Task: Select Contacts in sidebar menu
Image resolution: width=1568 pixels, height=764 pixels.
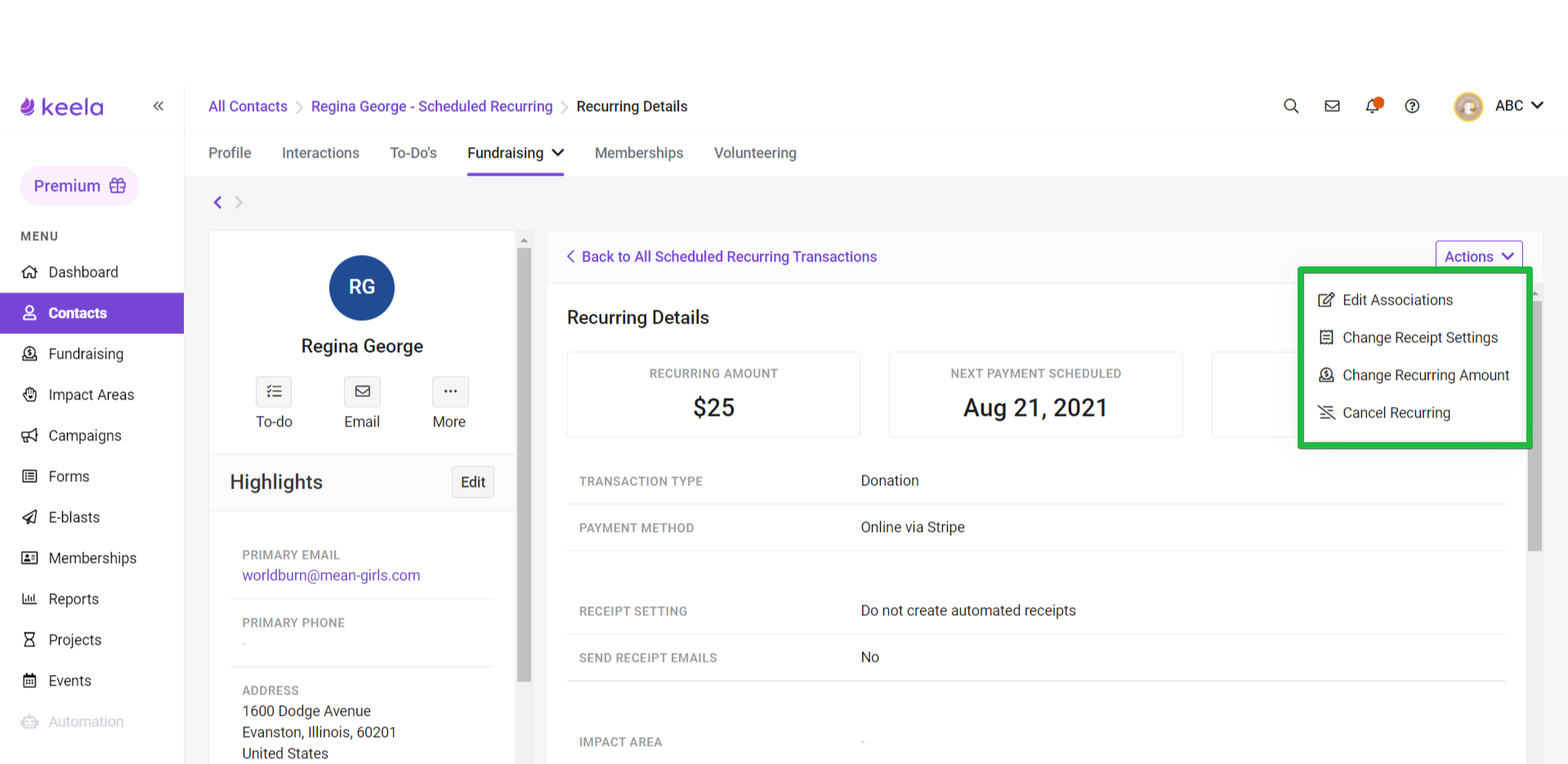Action: (x=92, y=313)
